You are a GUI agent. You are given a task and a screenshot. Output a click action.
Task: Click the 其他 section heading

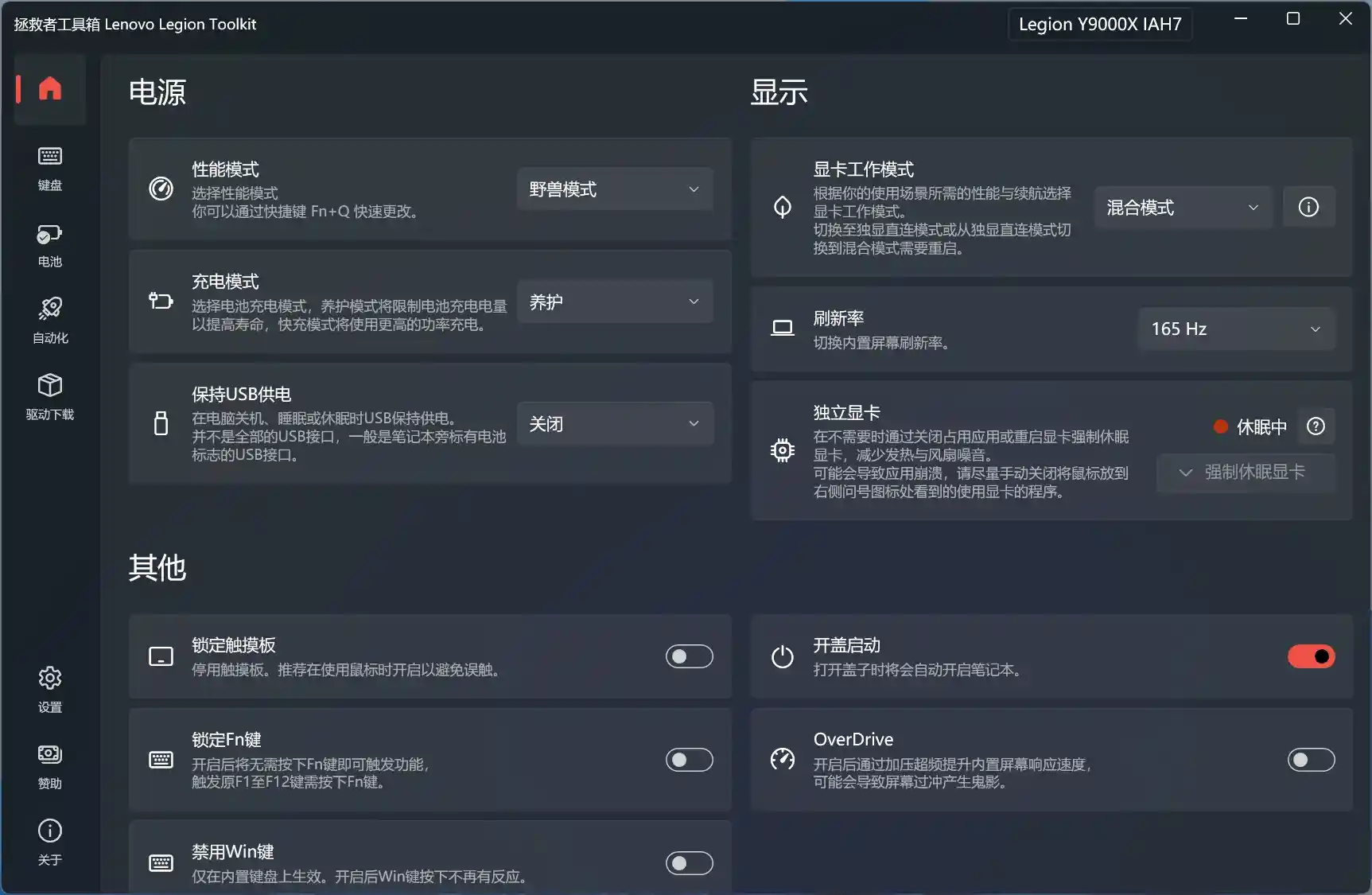(157, 568)
